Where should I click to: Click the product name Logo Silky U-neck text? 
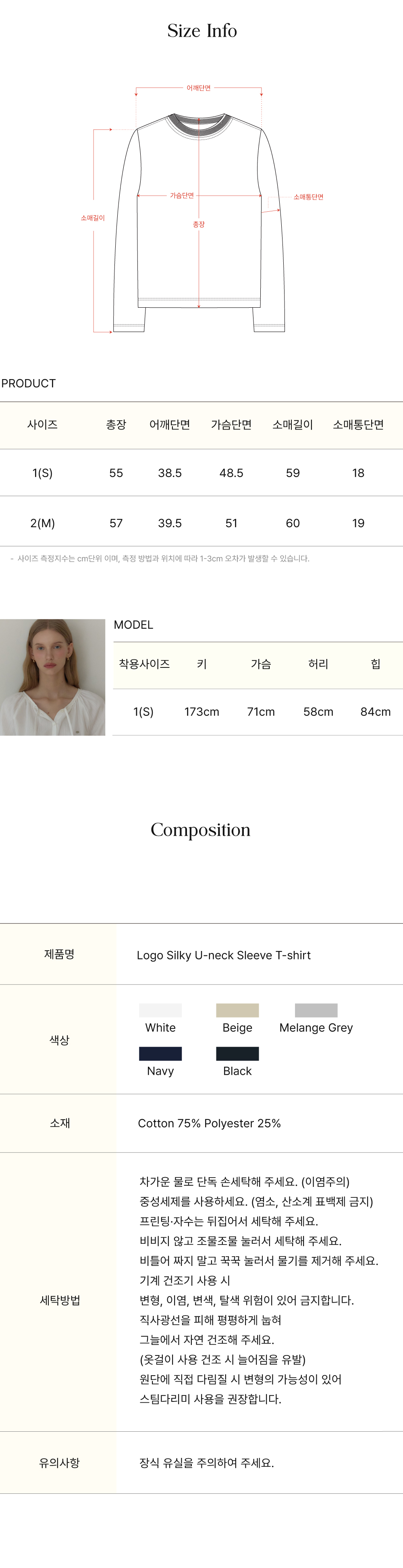pos(224,955)
